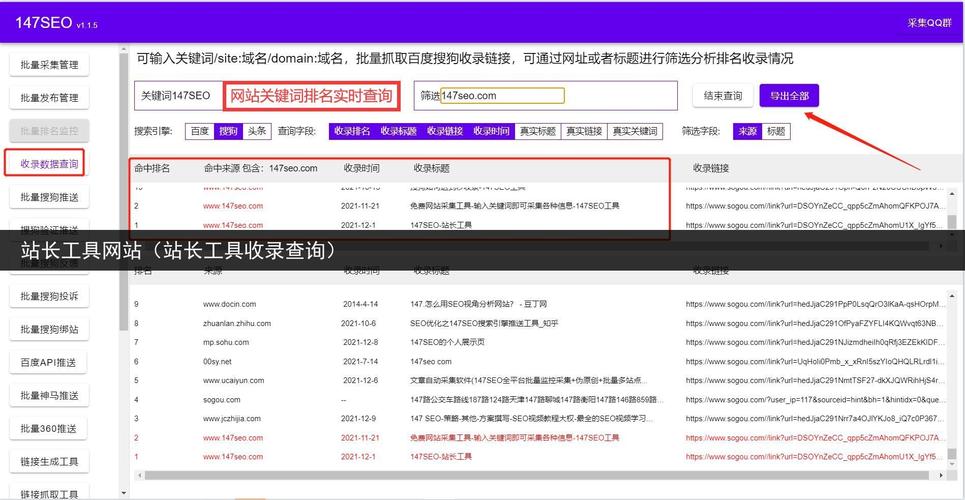Click the date 2021-7-14

pyautogui.click(x=361, y=361)
